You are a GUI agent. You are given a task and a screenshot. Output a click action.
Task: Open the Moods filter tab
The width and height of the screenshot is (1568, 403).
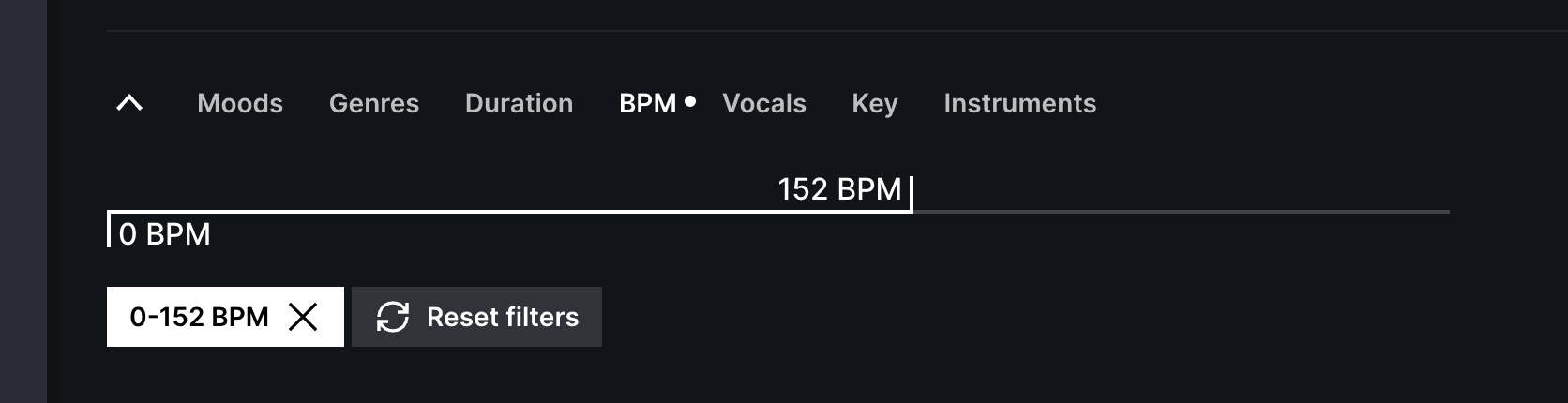tap(240, 103)
